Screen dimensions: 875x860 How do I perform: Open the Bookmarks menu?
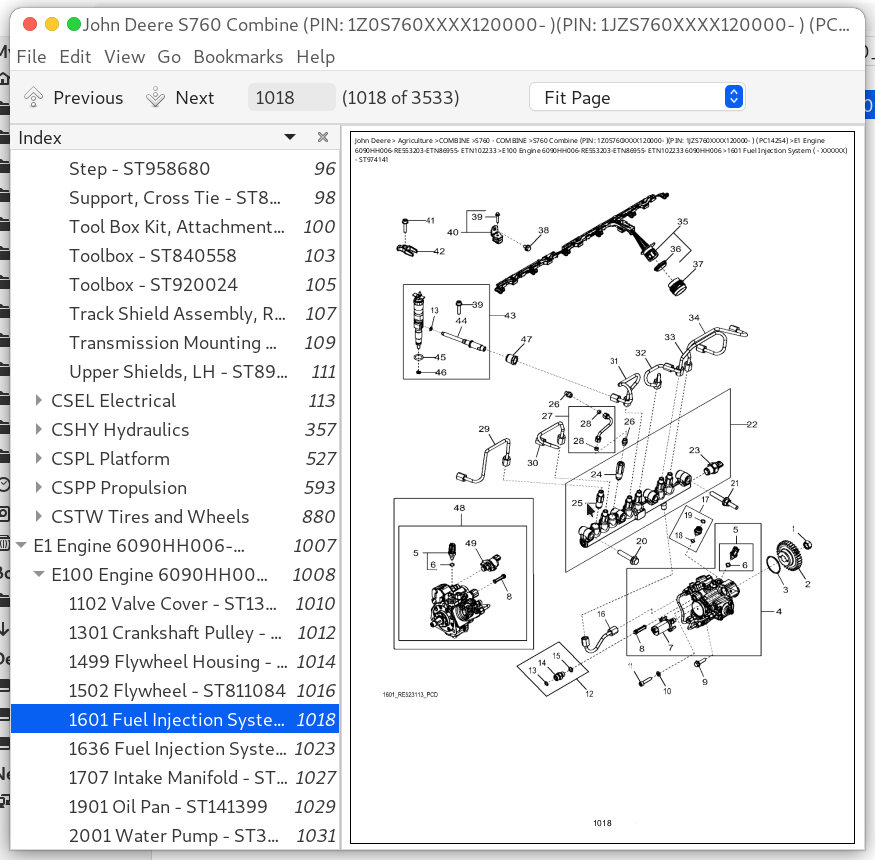click(x=238, y=56)
